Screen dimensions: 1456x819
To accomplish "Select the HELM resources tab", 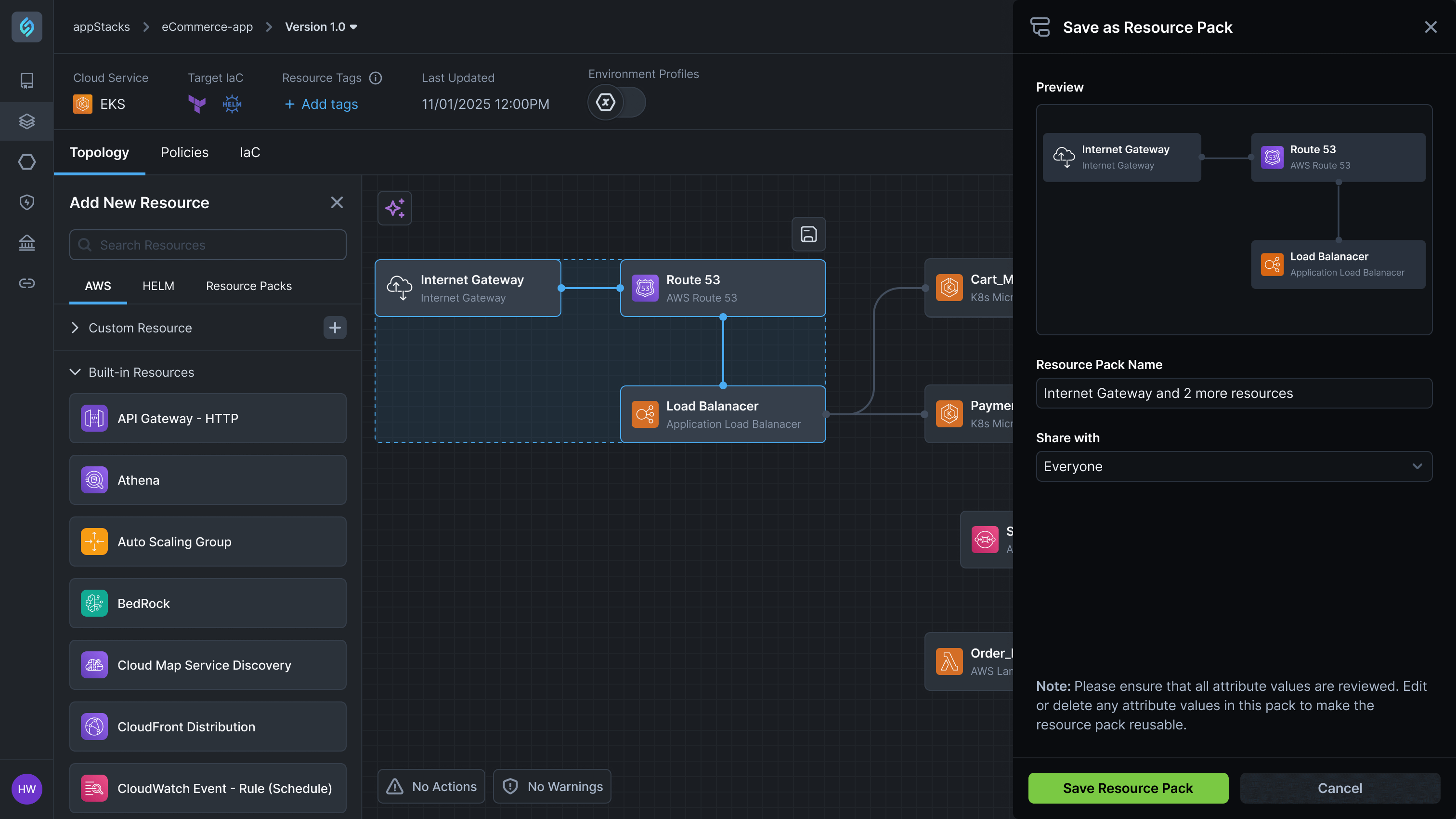I will click(x=158, y=286).
